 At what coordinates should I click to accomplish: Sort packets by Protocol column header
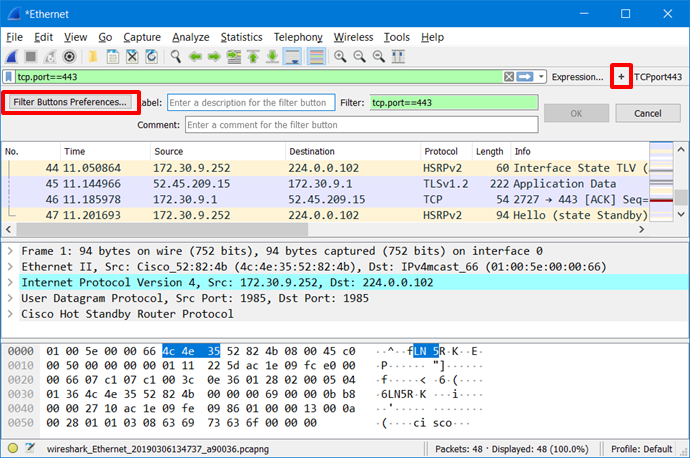click(446, 151)
